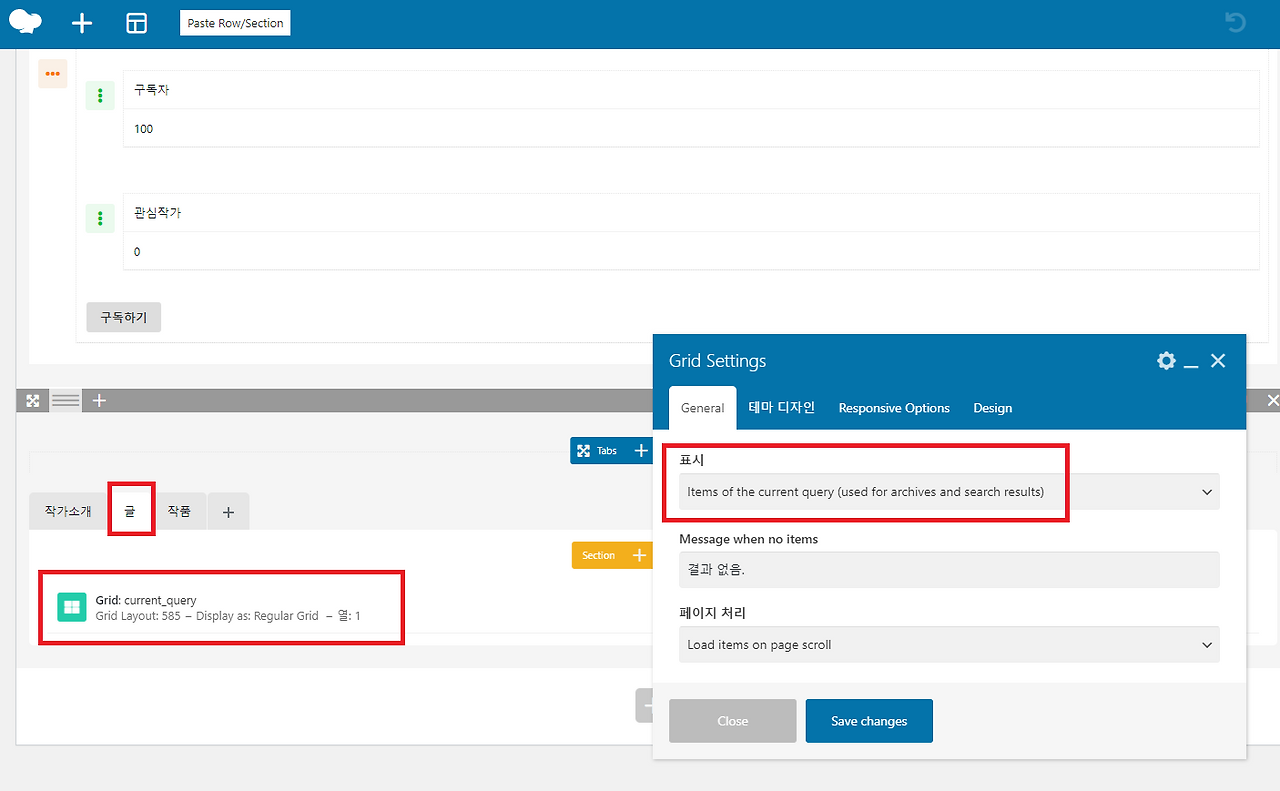1280x791 pixels.
Task: Click the Message when no items field
Action: point(949,570)
